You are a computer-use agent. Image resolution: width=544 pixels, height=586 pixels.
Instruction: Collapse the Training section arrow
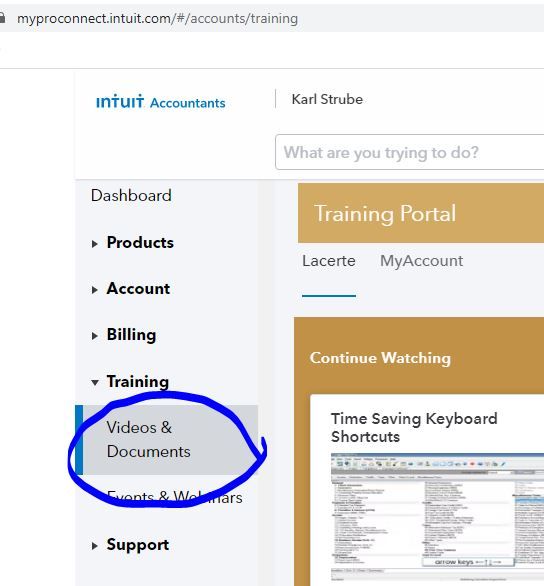point(95,382)
